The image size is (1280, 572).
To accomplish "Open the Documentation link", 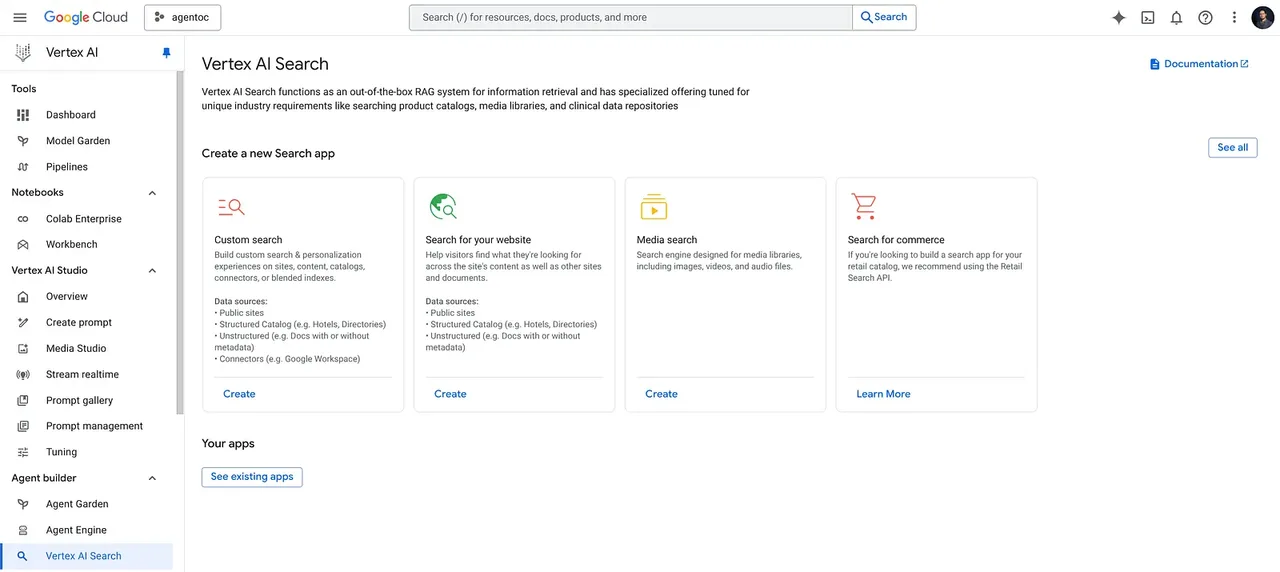I will tap(1199, 64).
